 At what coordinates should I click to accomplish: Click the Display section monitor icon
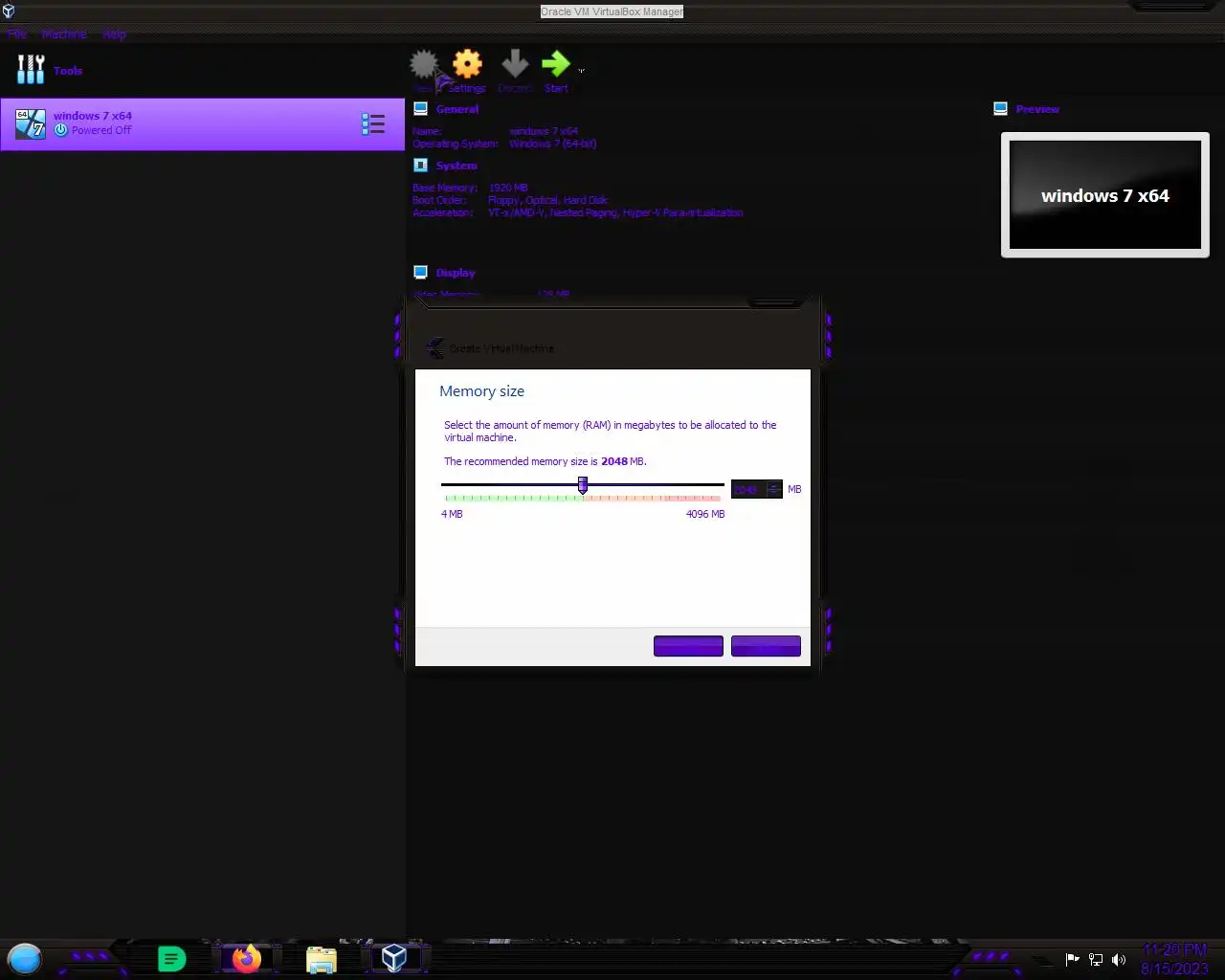(x=420, y=273)
